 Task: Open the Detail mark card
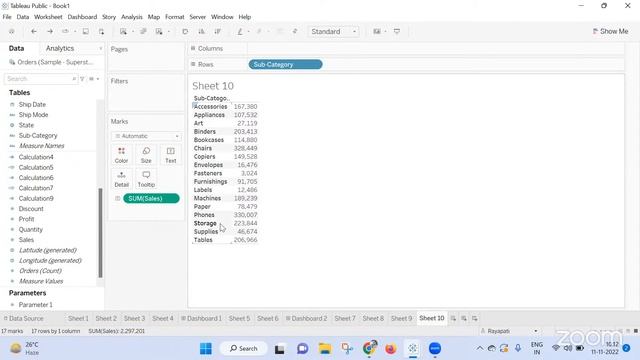click(x=121, y=179)
